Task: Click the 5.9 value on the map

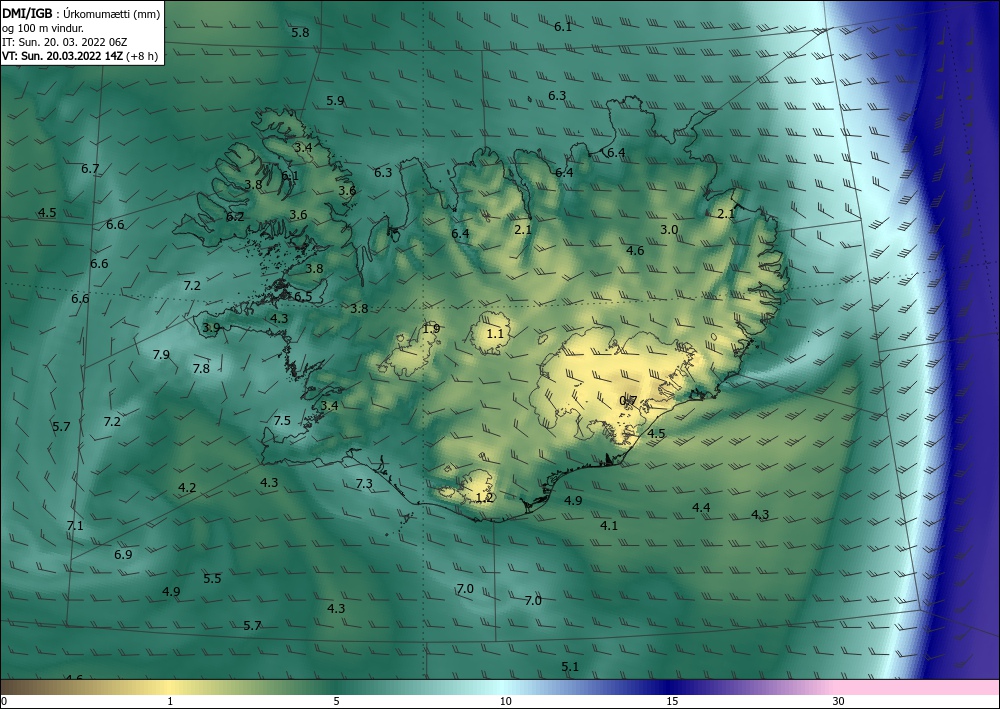Action: 335,101
